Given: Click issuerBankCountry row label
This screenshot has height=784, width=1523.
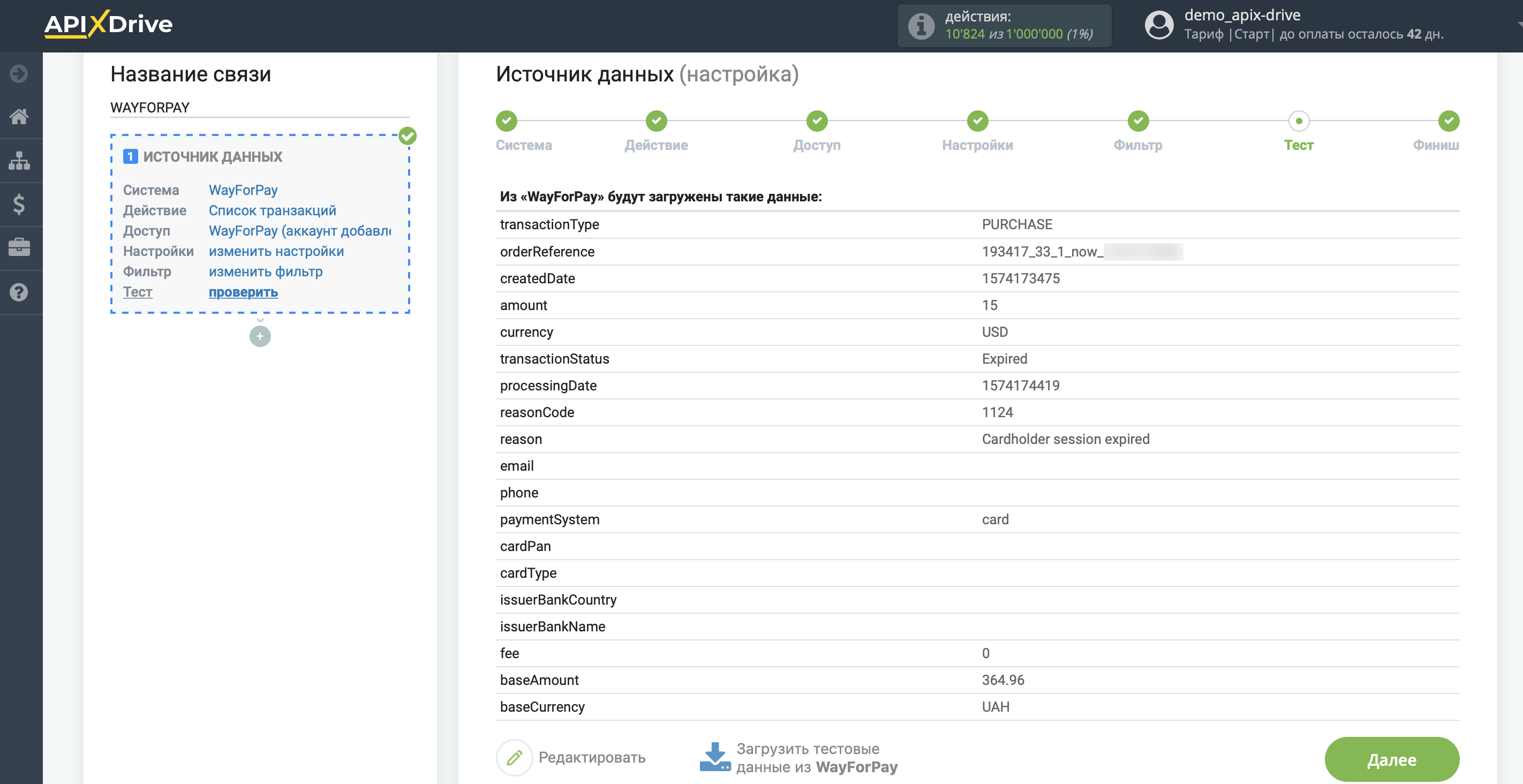Looking at the screenshot, I should (x=558, y=600).
